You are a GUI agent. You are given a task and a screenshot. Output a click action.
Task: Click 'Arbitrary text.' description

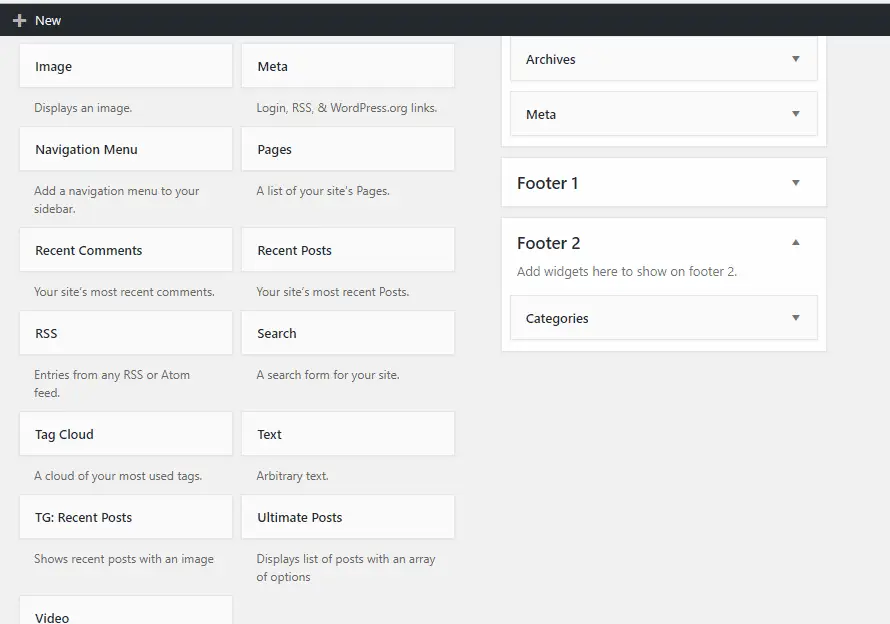pyautogui.click(x=292, y=476)
